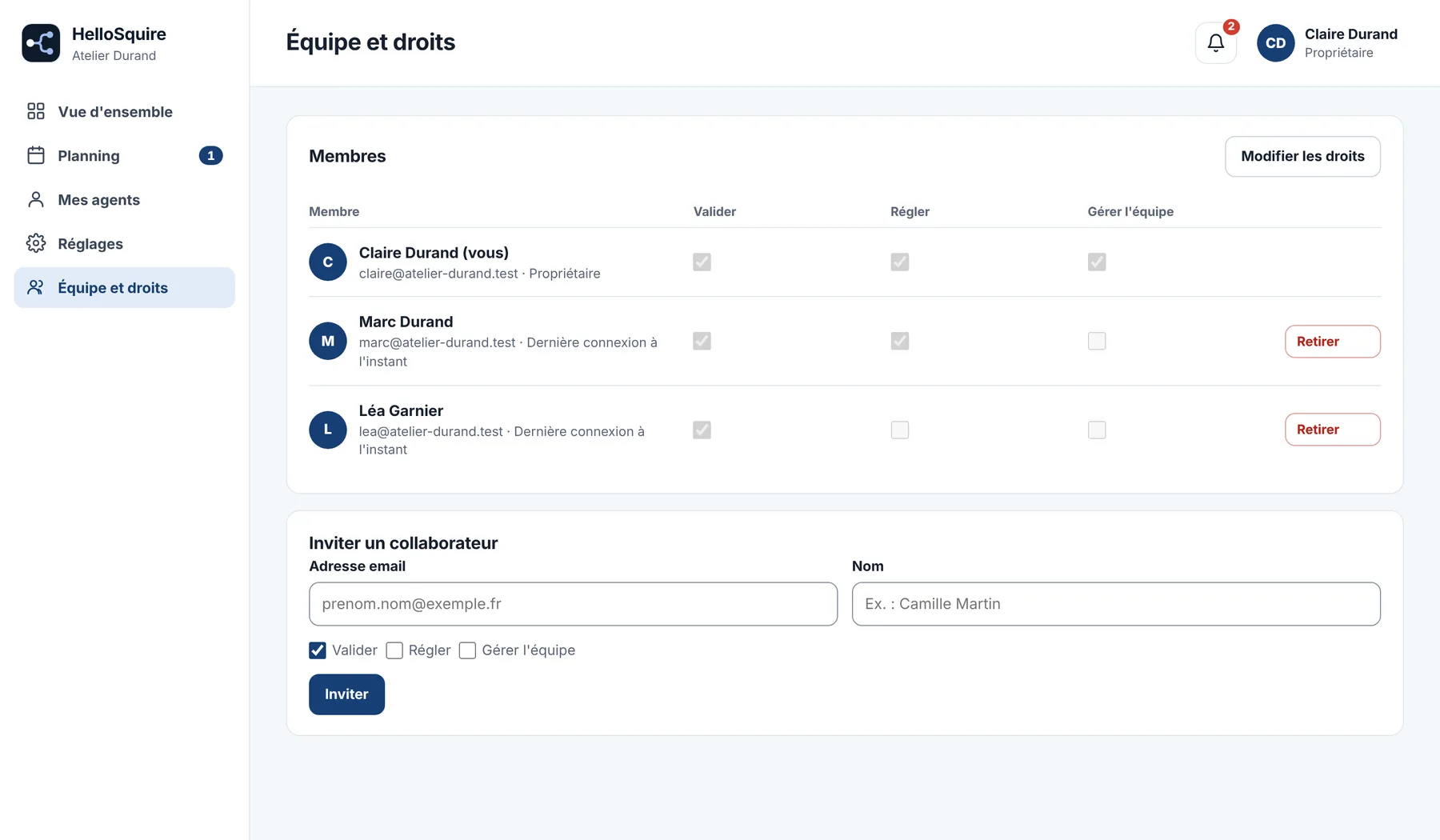Click Modifier les droits button
This screenshot has height=840, width=1440.
1302,156
